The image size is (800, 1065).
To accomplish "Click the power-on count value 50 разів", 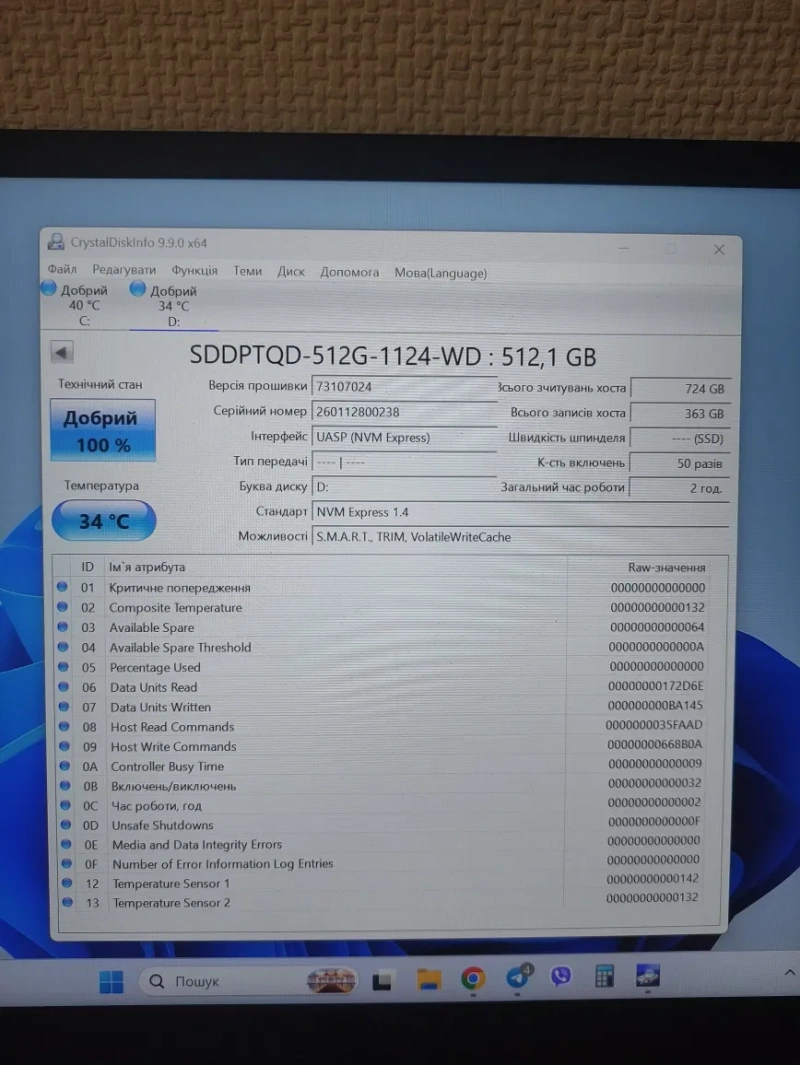I will 679,463.
